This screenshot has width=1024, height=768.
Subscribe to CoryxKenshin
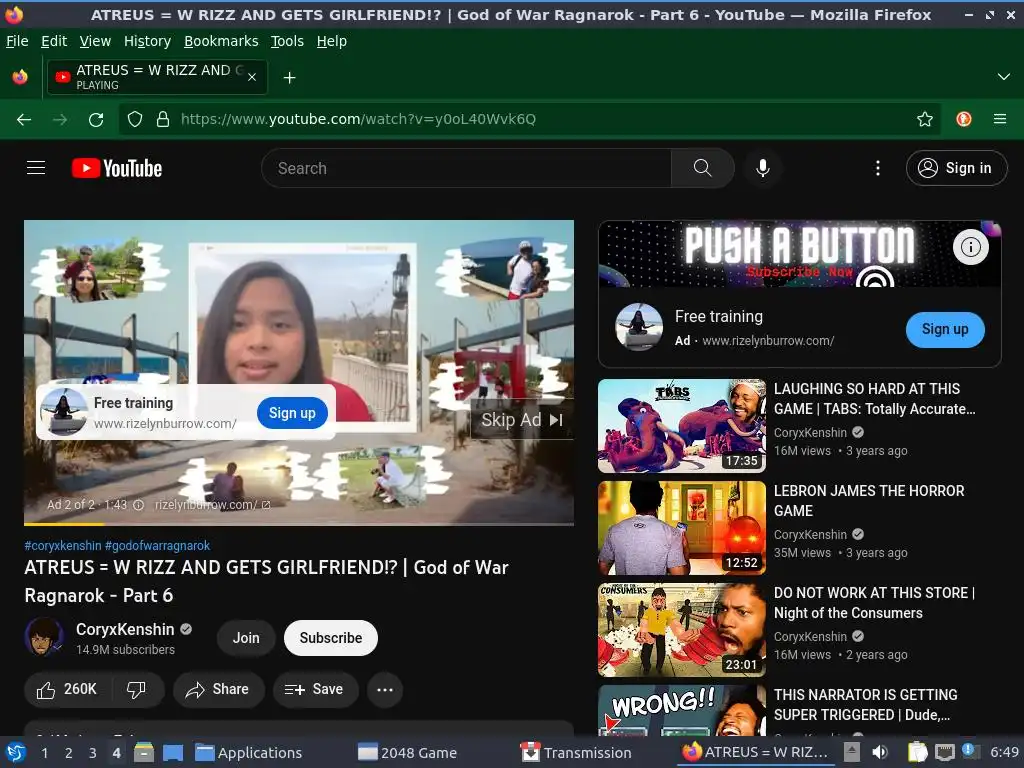(330, 638)
